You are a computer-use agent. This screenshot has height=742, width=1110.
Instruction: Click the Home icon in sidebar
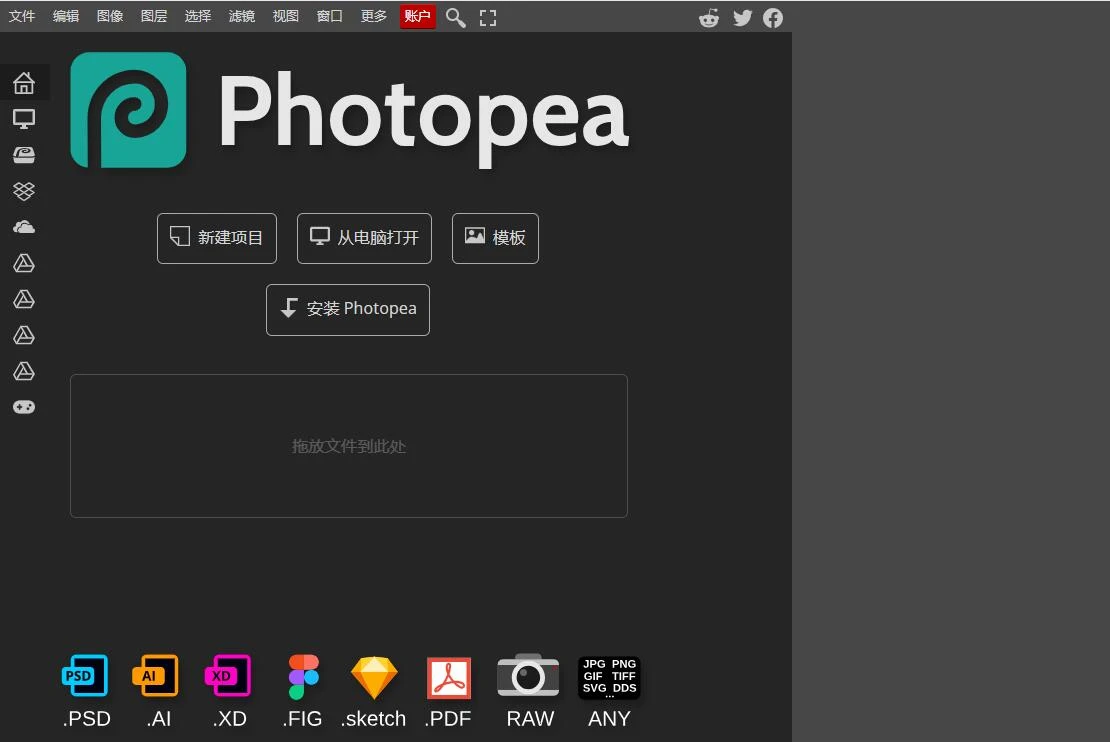click(x=24, y=83)
